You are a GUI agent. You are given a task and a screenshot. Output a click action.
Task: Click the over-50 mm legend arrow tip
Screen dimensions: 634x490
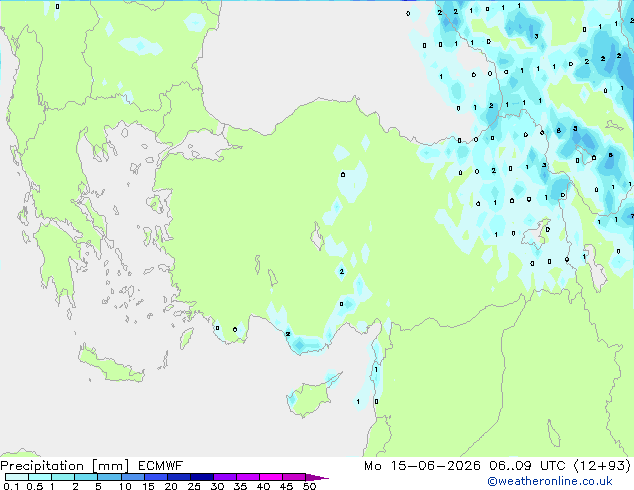(x=317, y=477)
